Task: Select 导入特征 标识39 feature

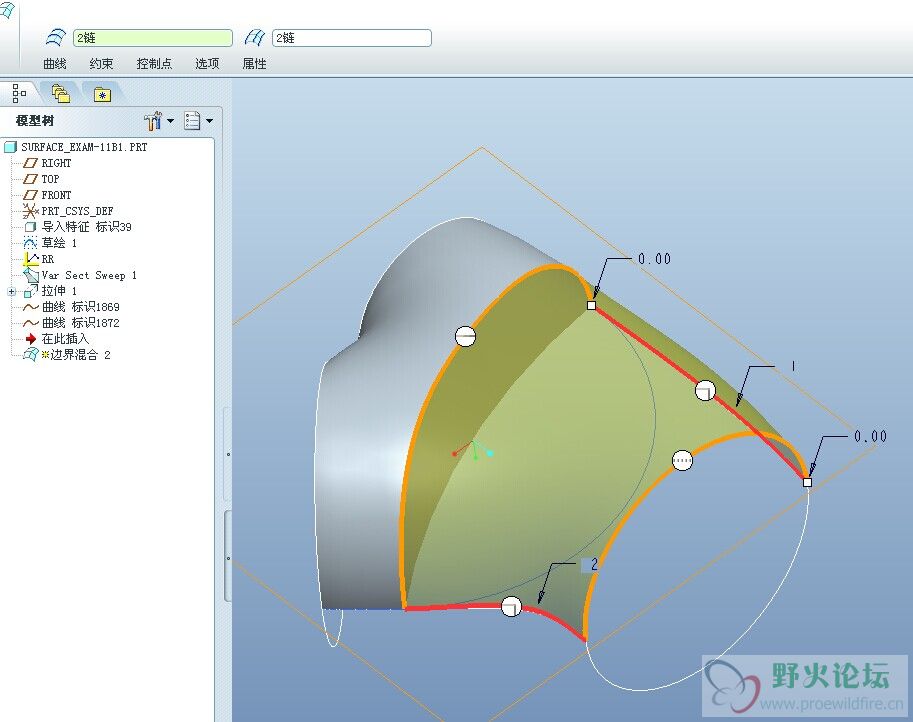Action: [x=86, y=226]
